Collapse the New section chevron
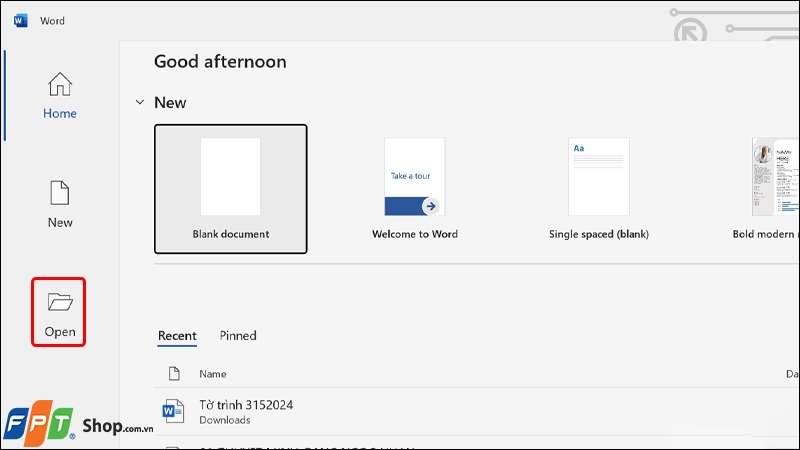This screenshot has width=800, height=450. pyautogui.click(x=139, y=103)
